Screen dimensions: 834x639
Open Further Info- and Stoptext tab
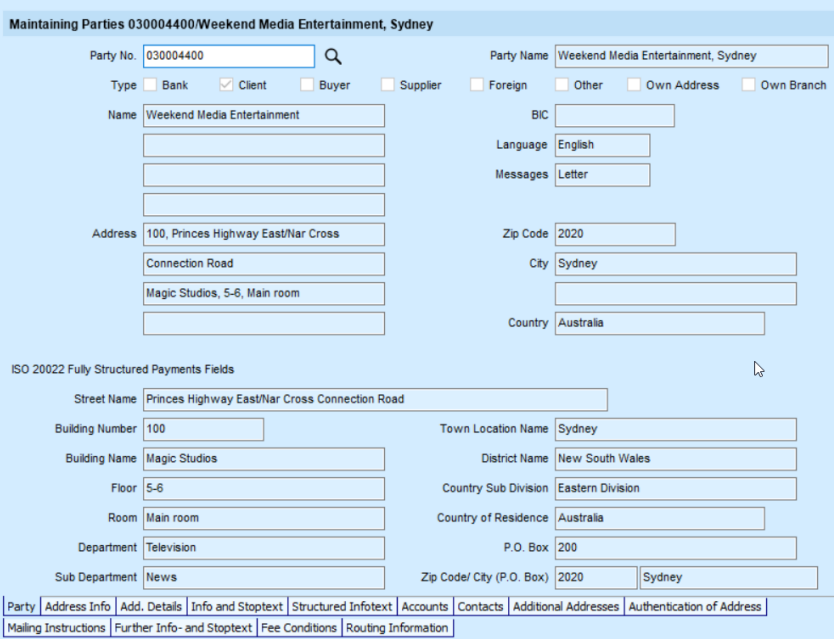[x=183, y=628]
